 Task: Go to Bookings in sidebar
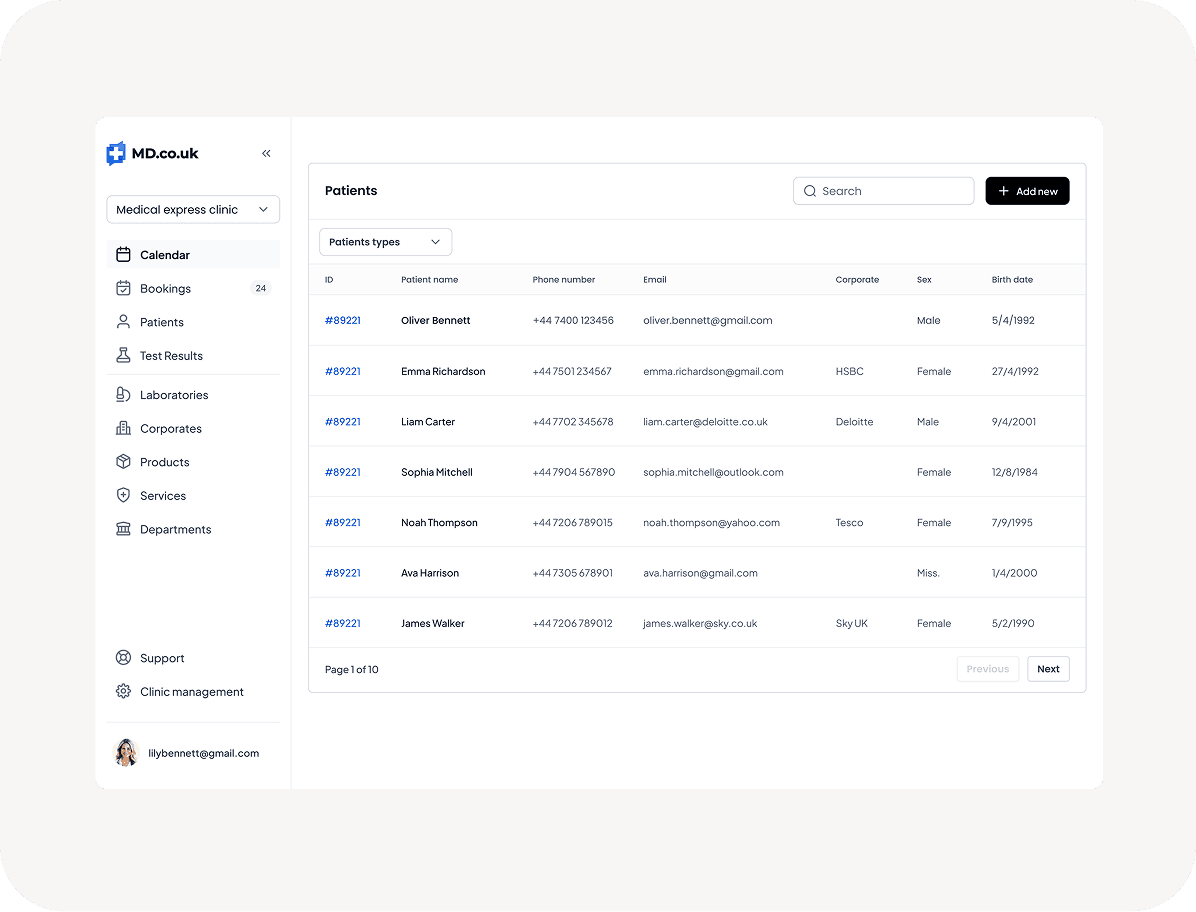click(x=165, y=289)
